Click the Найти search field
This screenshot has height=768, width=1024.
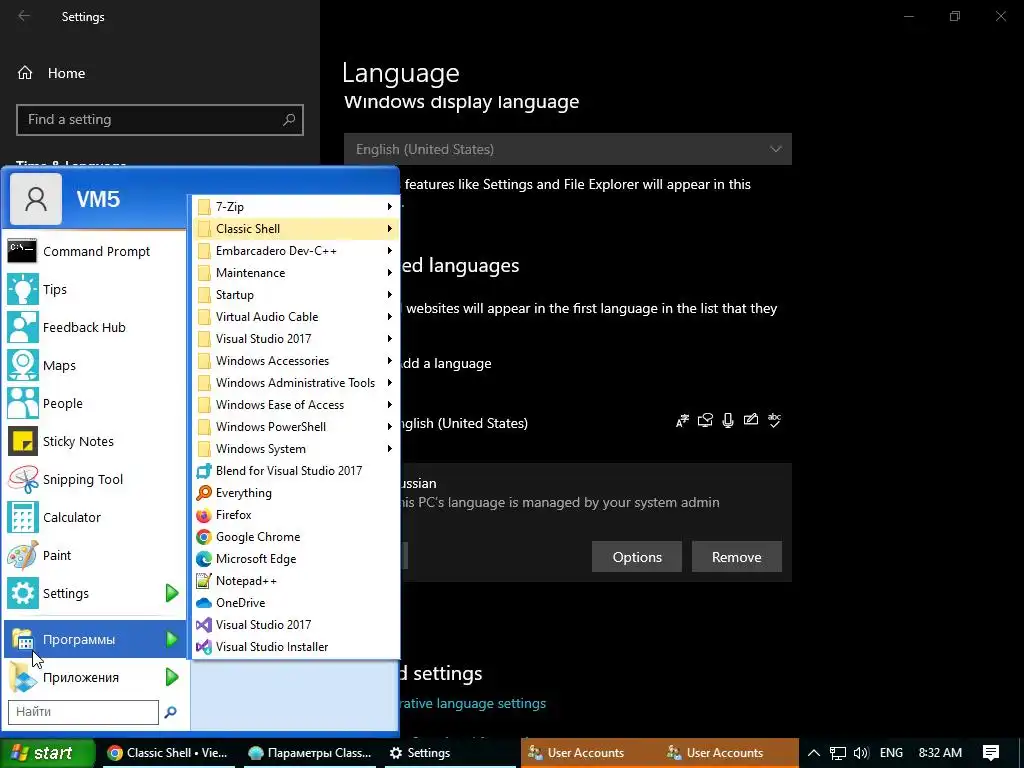83,712
